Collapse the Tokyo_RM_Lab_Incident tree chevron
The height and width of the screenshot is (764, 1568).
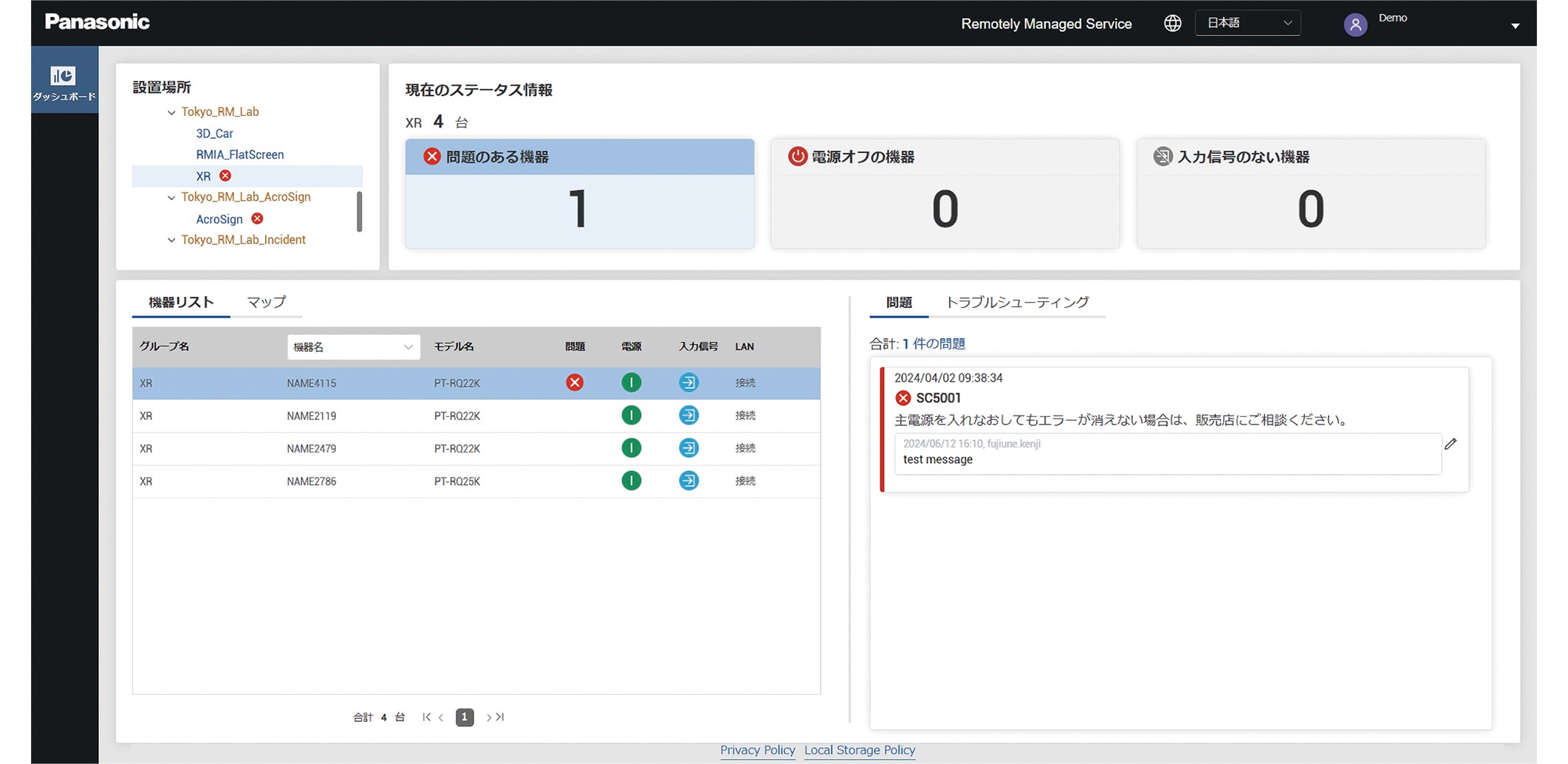[171, 241]
